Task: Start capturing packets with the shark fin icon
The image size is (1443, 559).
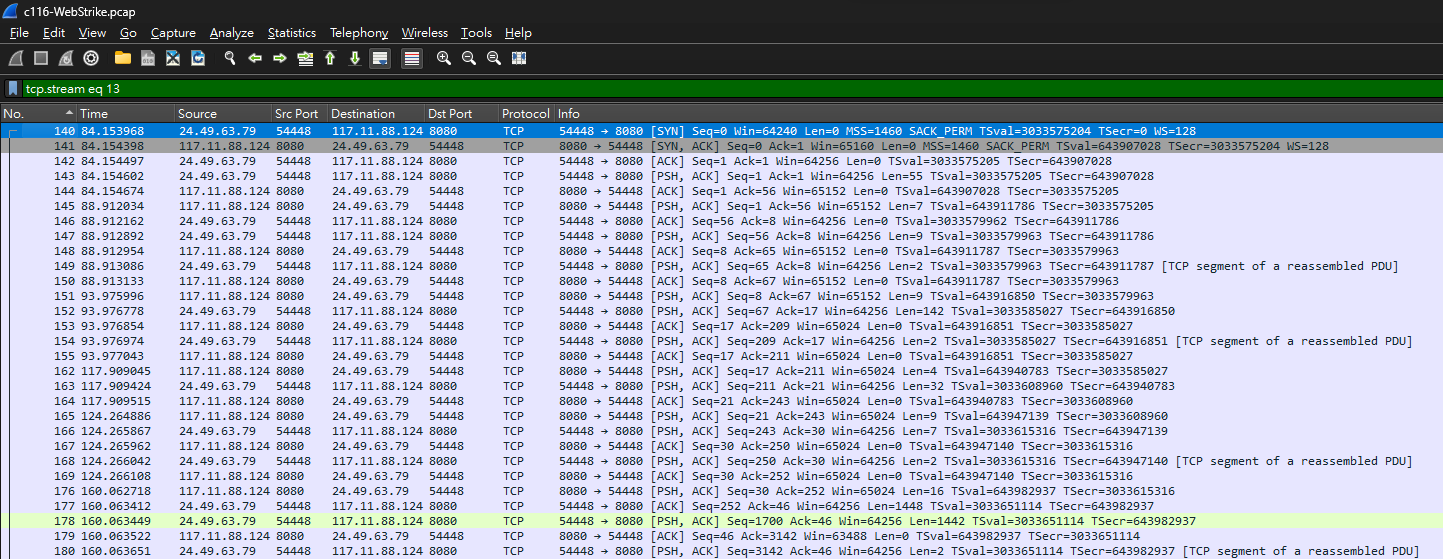Action: tap(16, 59)
